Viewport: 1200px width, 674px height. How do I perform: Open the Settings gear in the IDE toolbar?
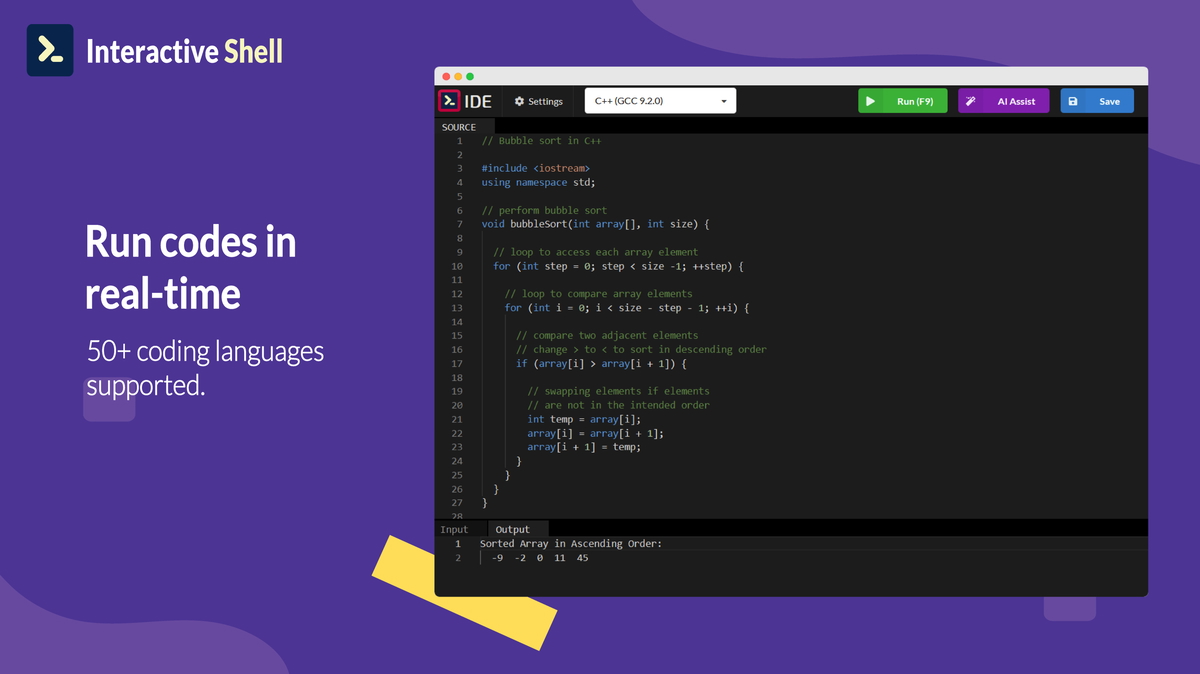(x=536, y=100)
